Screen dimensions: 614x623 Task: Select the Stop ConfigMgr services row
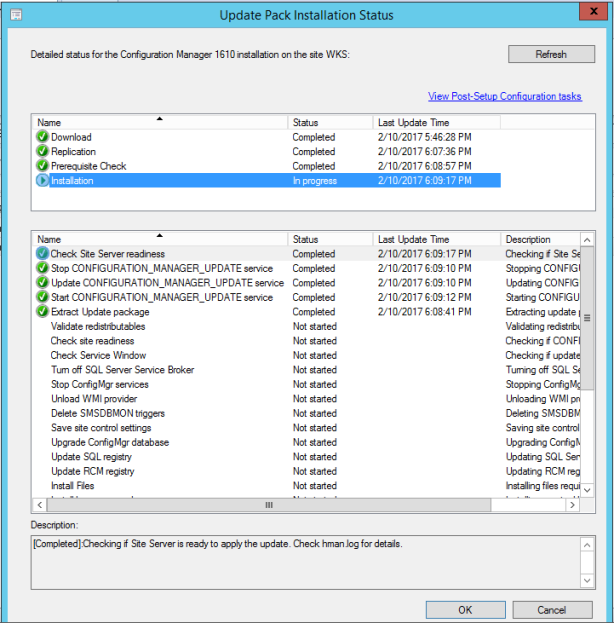tap(308, 384)
